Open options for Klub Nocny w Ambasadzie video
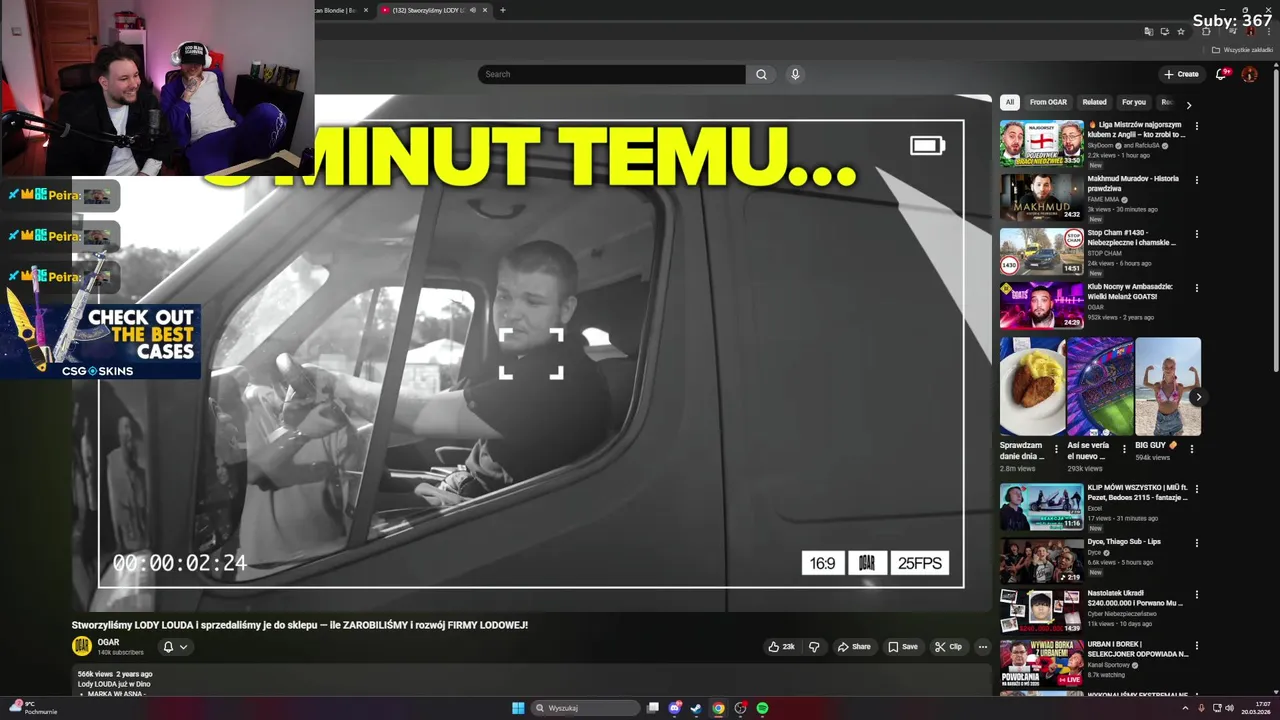Image resolution: width=1280 pixels, height=720 pixels. click(x=1196, y=288)
